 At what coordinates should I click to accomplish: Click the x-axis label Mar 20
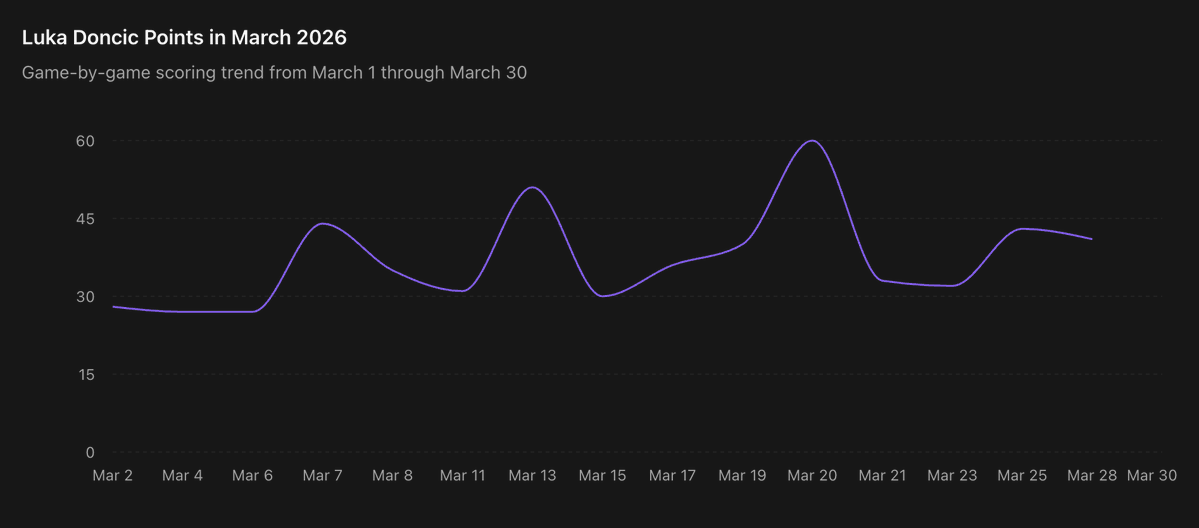click(x=812, y=476)
